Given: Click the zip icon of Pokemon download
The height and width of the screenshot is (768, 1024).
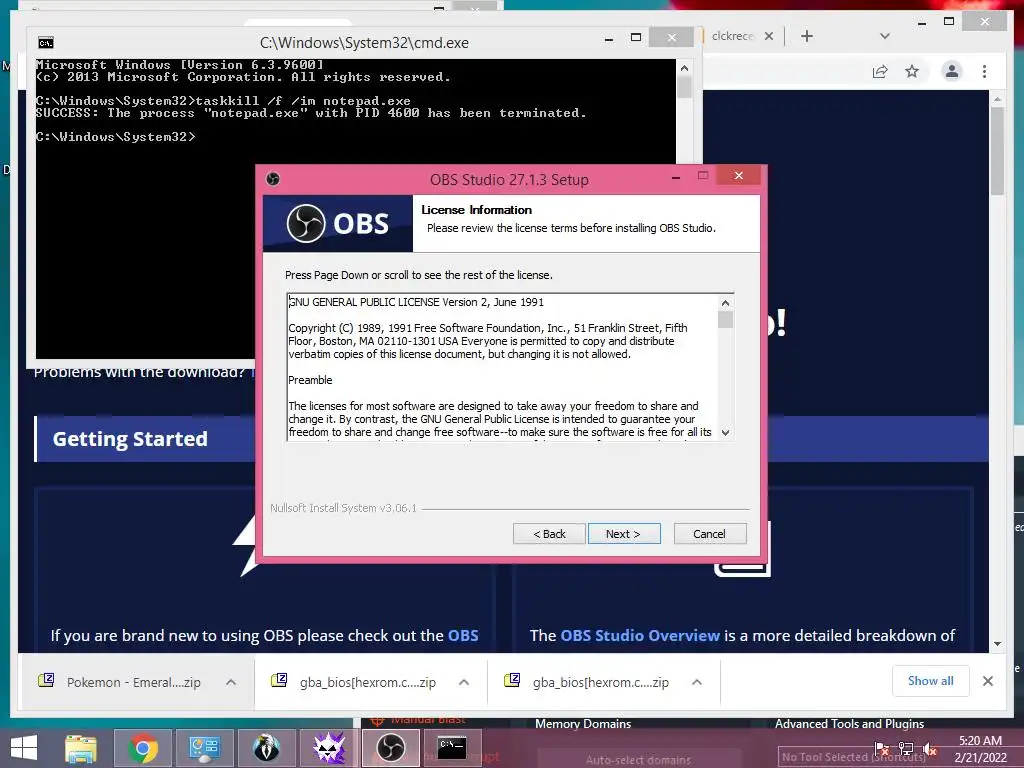Looking at the screenshot, I should (46, 680).
